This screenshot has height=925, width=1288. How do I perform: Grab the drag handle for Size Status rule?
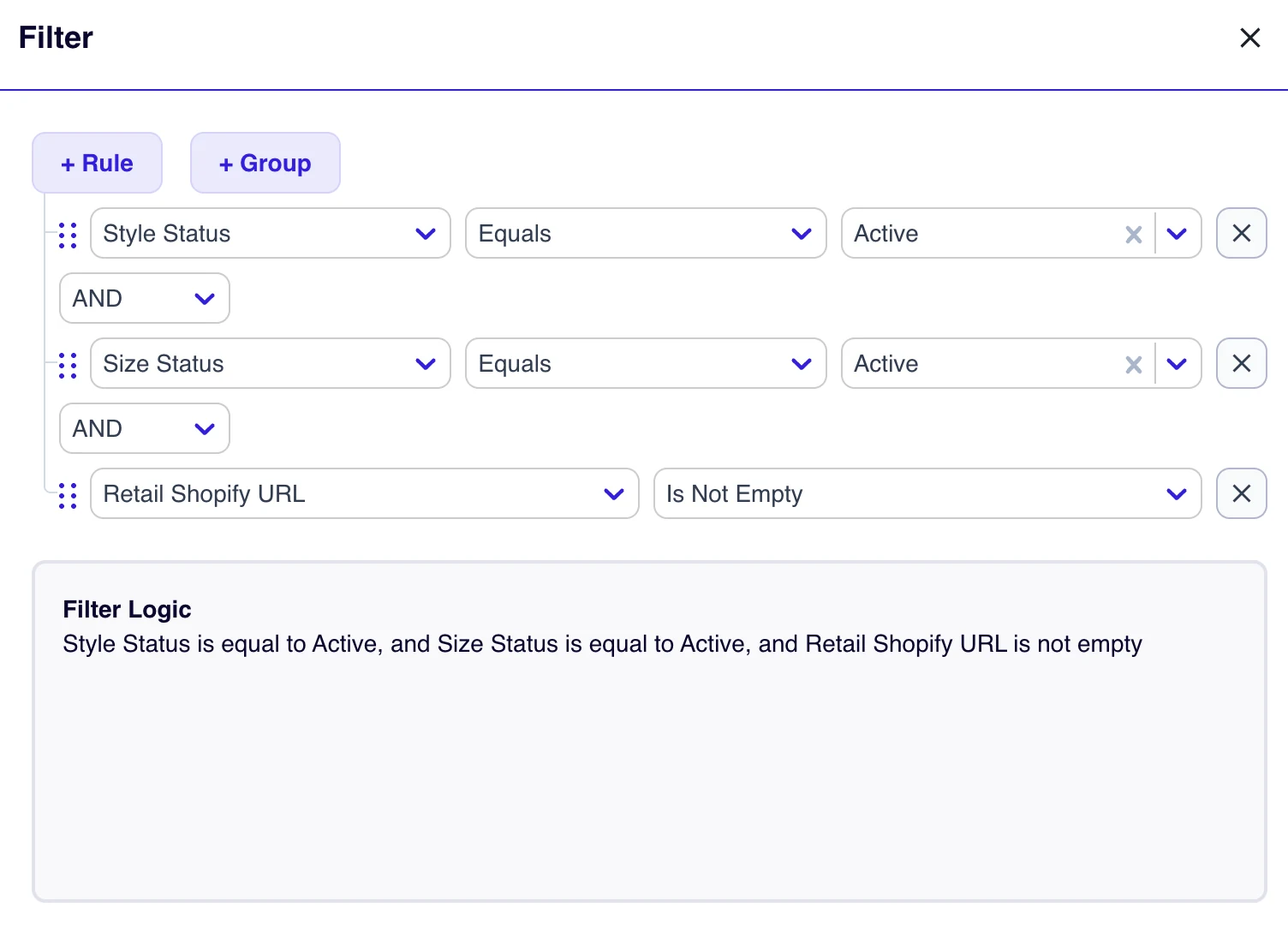pyautogui.click(x=68, y=364)
